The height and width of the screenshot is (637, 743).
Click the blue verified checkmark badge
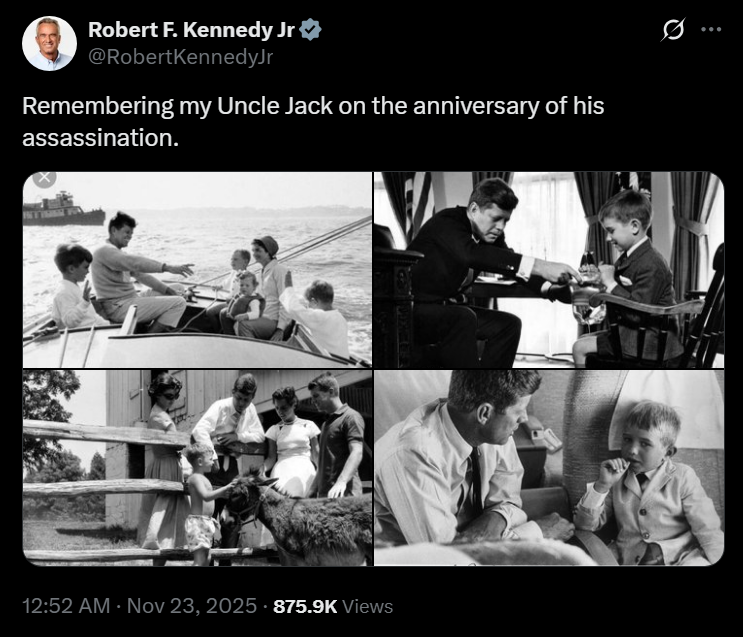click(x=311, y=30)
